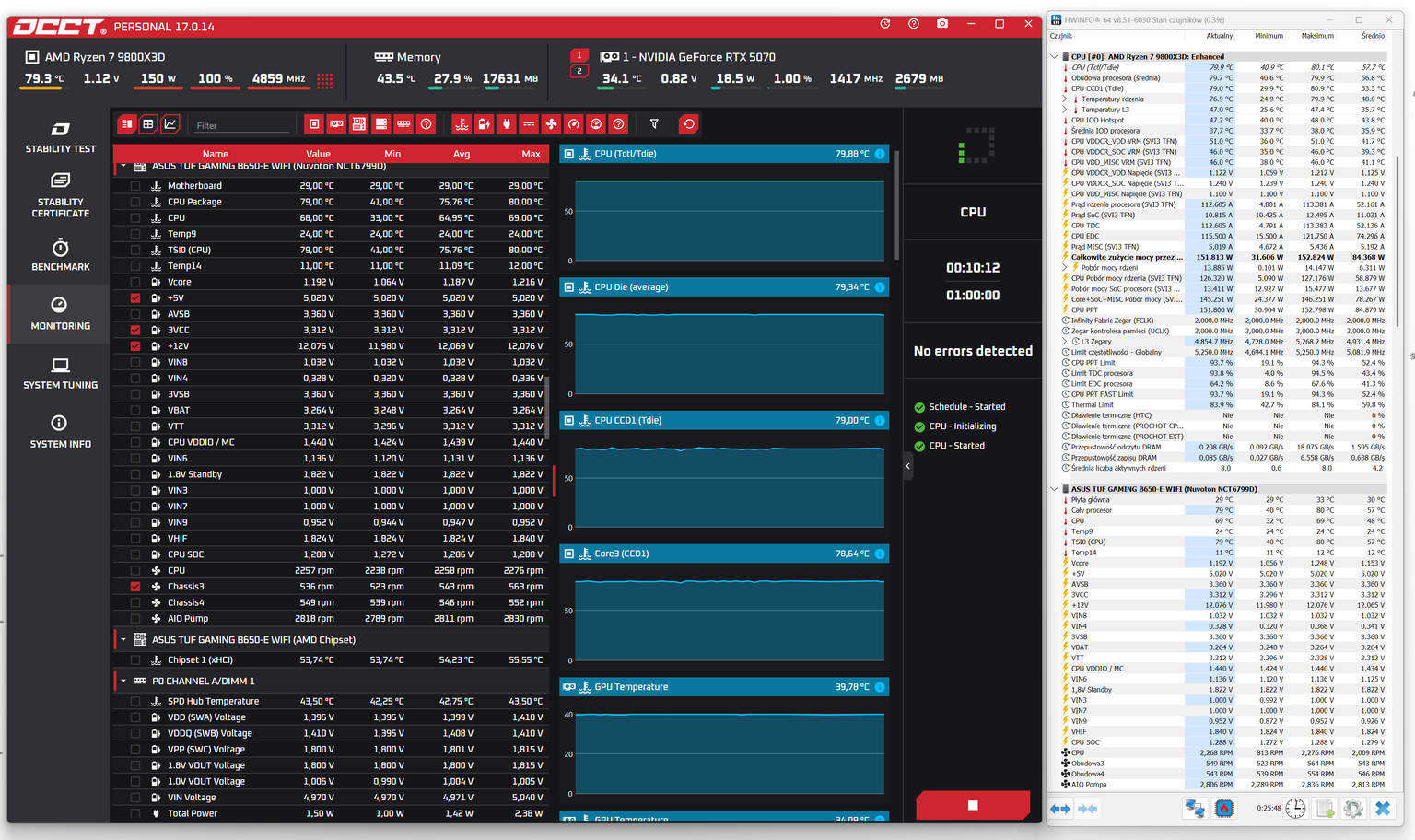Switch OCCT monitoring to graph view icon
Viewport: 1415px width, 840px height.
pyautogui.click(x=170, y=124)
